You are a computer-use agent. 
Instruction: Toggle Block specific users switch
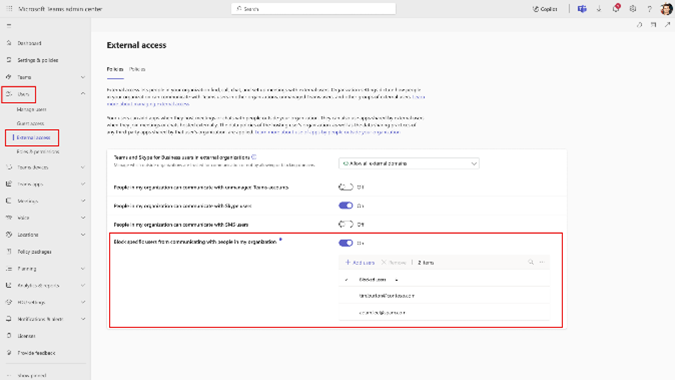346,243
